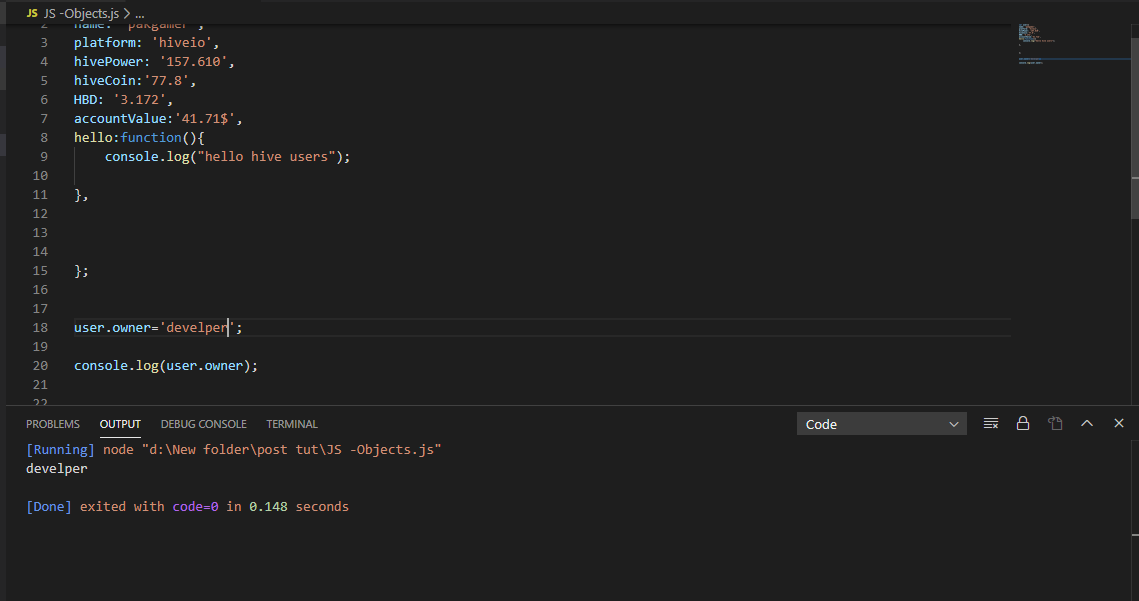This screenshot has width=1139, height=601.
Task: Click the HBD property name
Action: pos(86,100)
